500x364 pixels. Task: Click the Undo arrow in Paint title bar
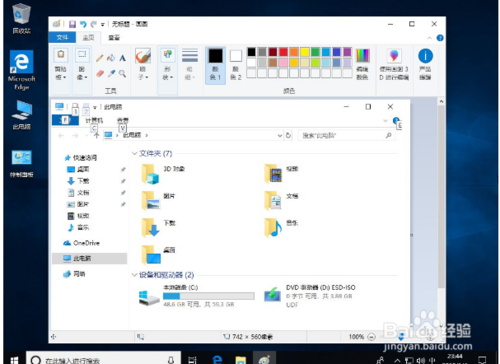point(83,24)
